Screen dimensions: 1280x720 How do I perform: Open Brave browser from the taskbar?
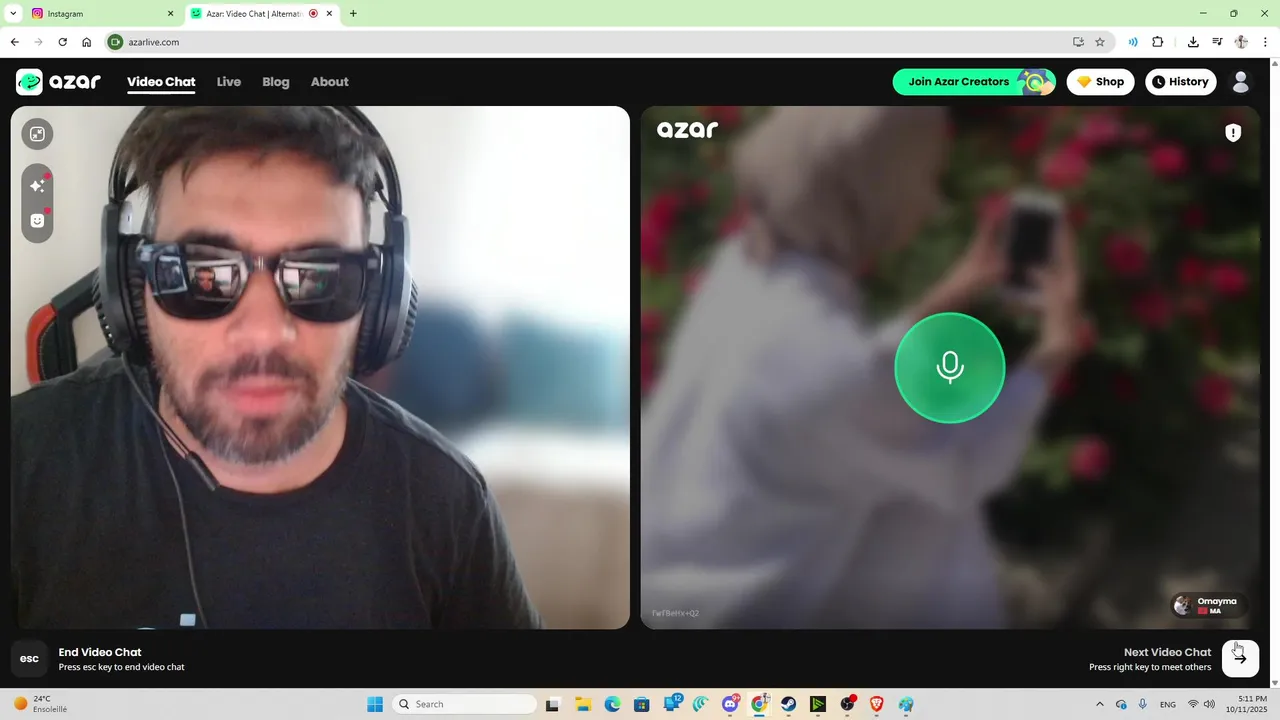(x=877, y=704)
